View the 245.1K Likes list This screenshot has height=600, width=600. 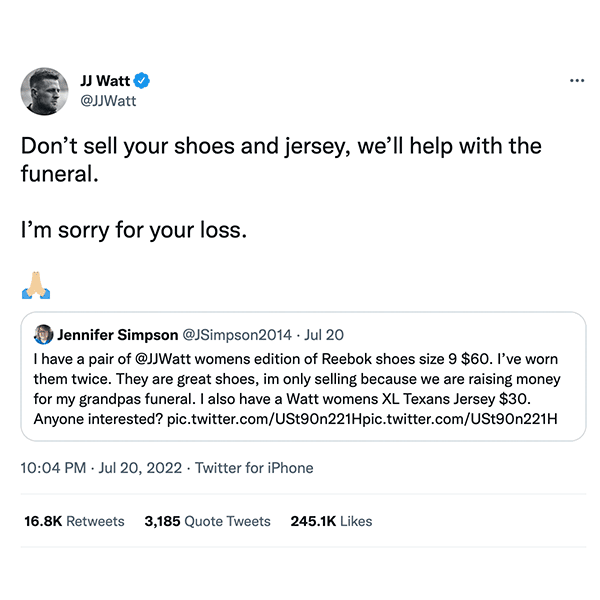pyautogui.click(x=329, y=521)
